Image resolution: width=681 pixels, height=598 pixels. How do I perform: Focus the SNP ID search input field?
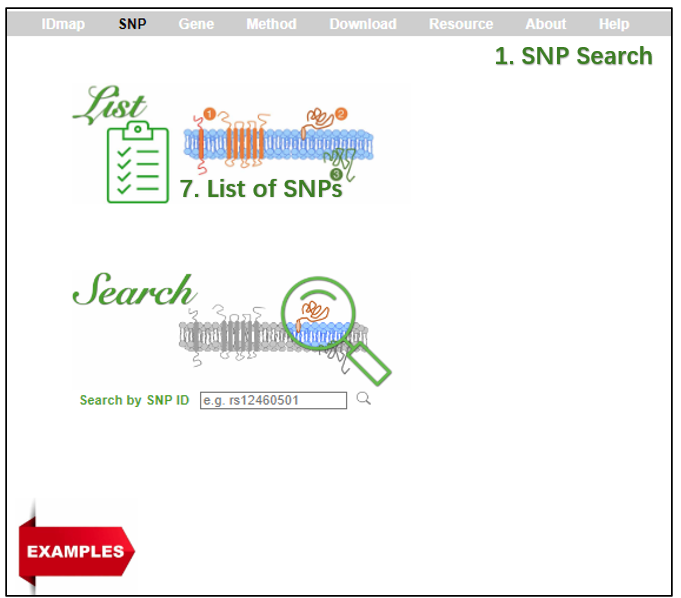point(273,400)
